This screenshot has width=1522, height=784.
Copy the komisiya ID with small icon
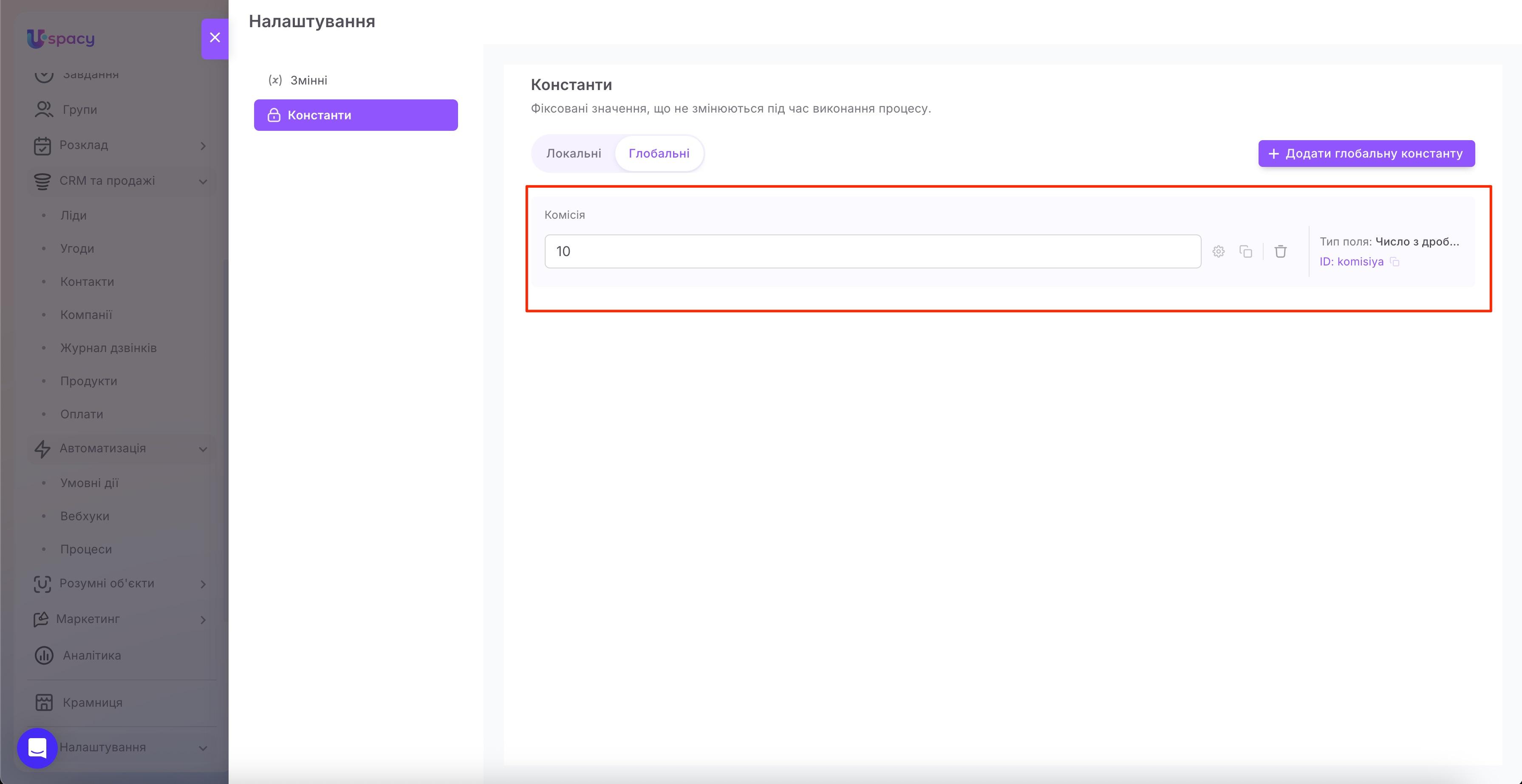pos(1395,262)
